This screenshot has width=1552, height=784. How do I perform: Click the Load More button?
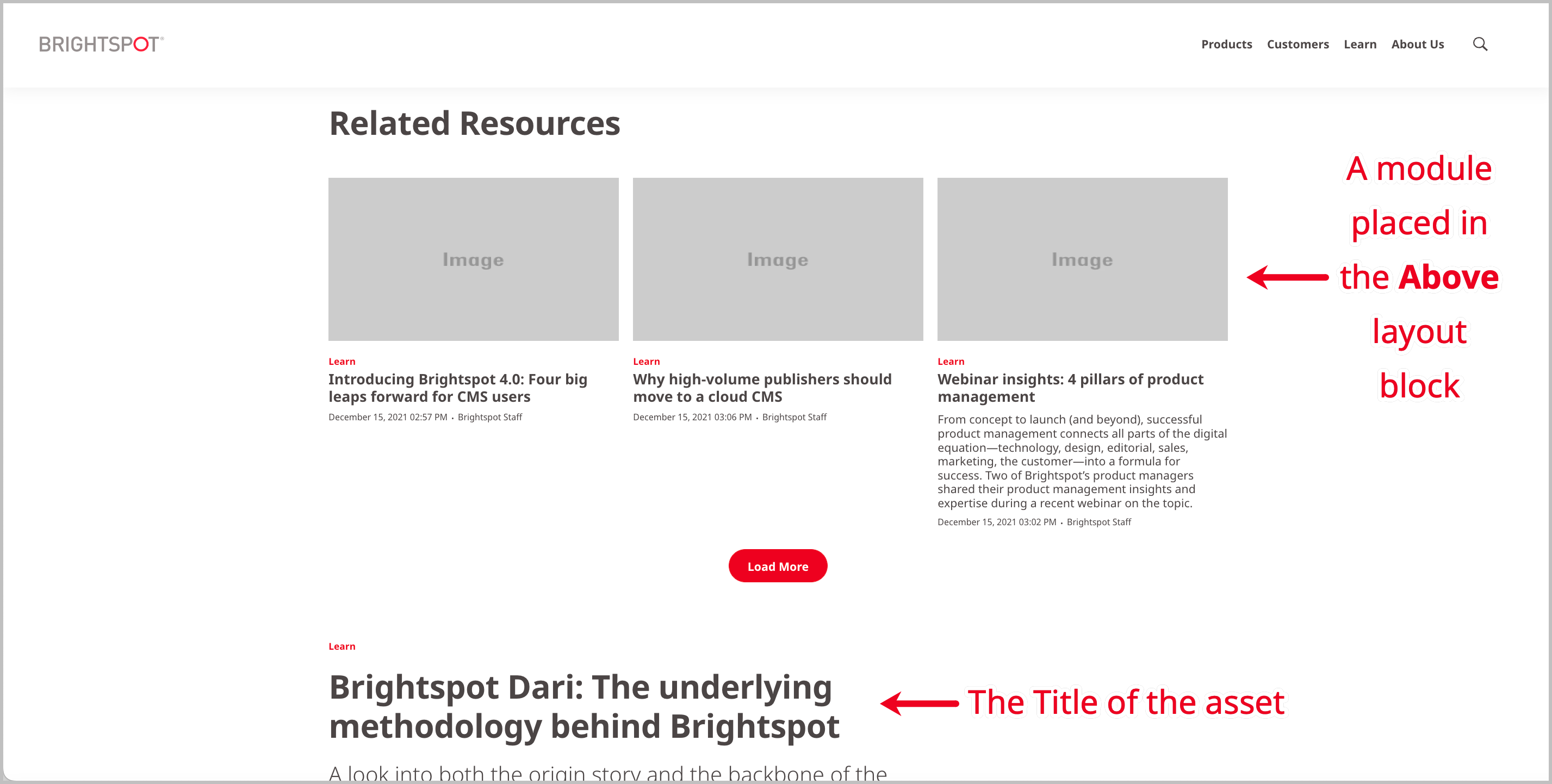[x=777, y=565]
